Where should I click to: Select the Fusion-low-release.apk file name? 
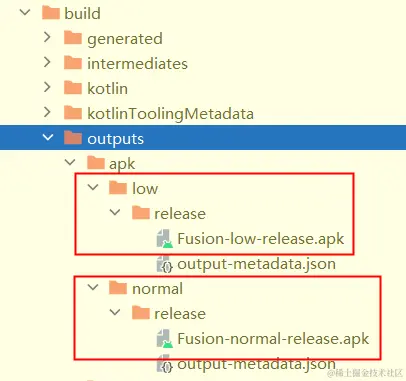[261, 239]
